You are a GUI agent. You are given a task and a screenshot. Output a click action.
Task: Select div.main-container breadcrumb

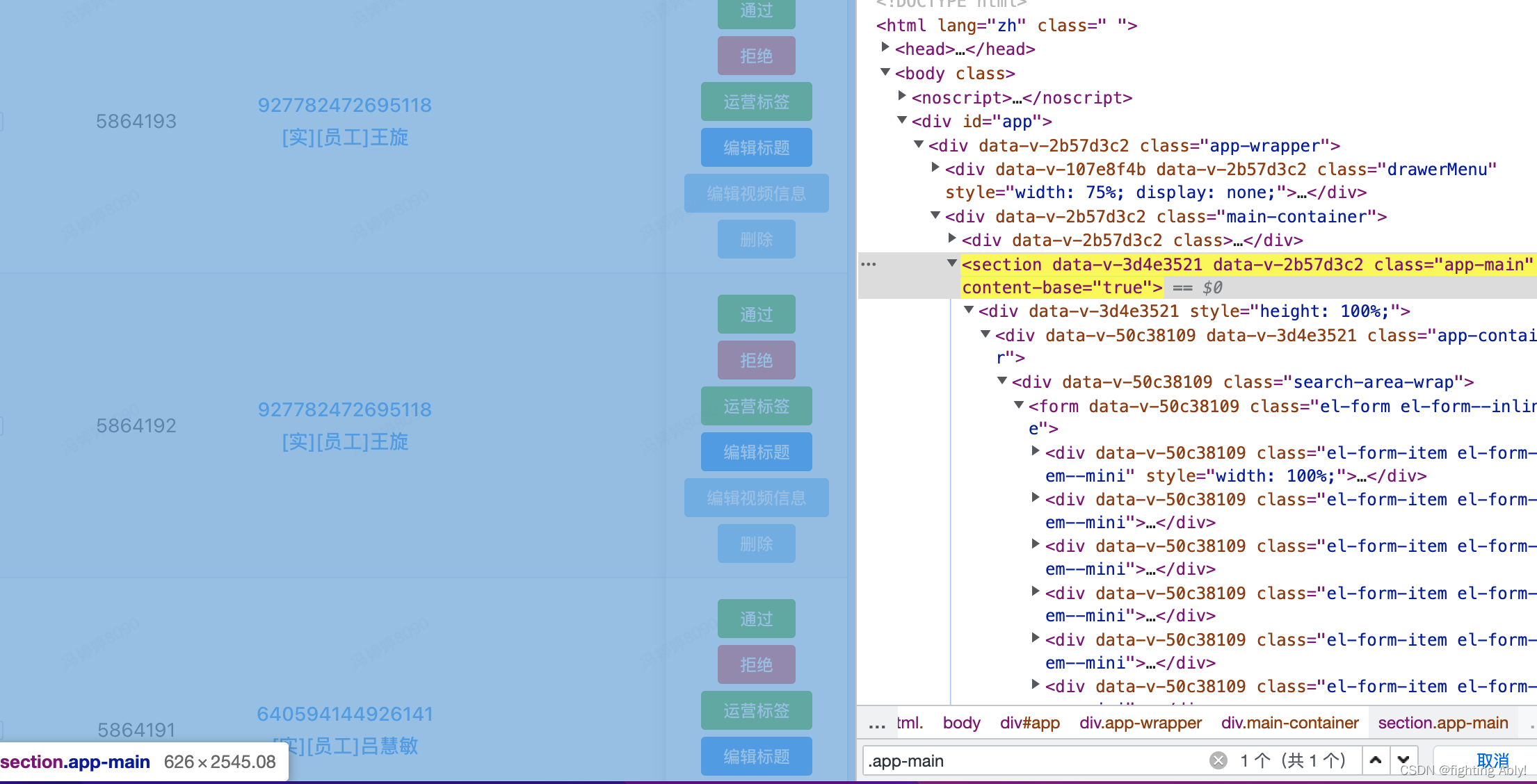pos(1290,723)
